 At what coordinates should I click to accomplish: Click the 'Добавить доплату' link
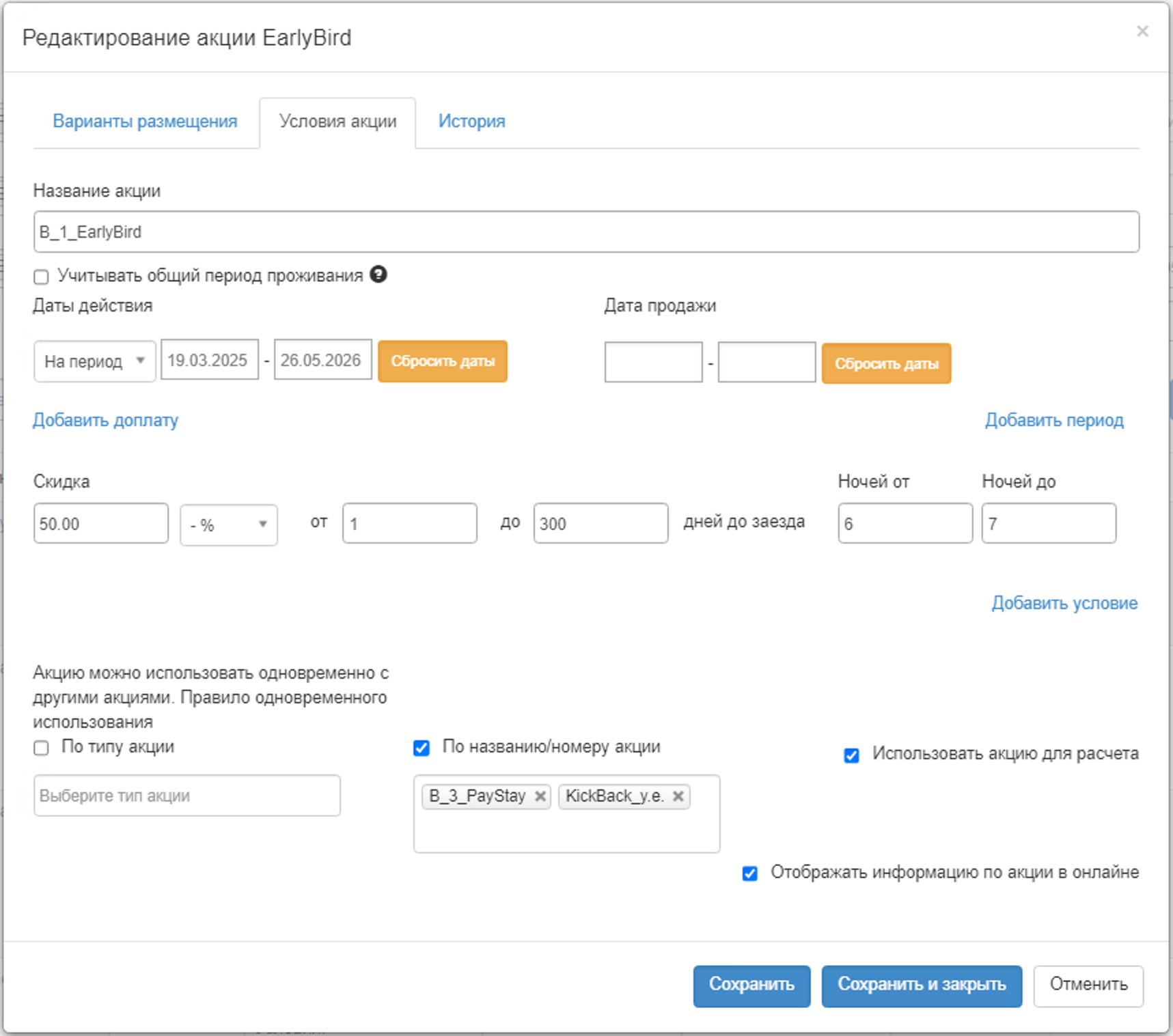point(106,420)
